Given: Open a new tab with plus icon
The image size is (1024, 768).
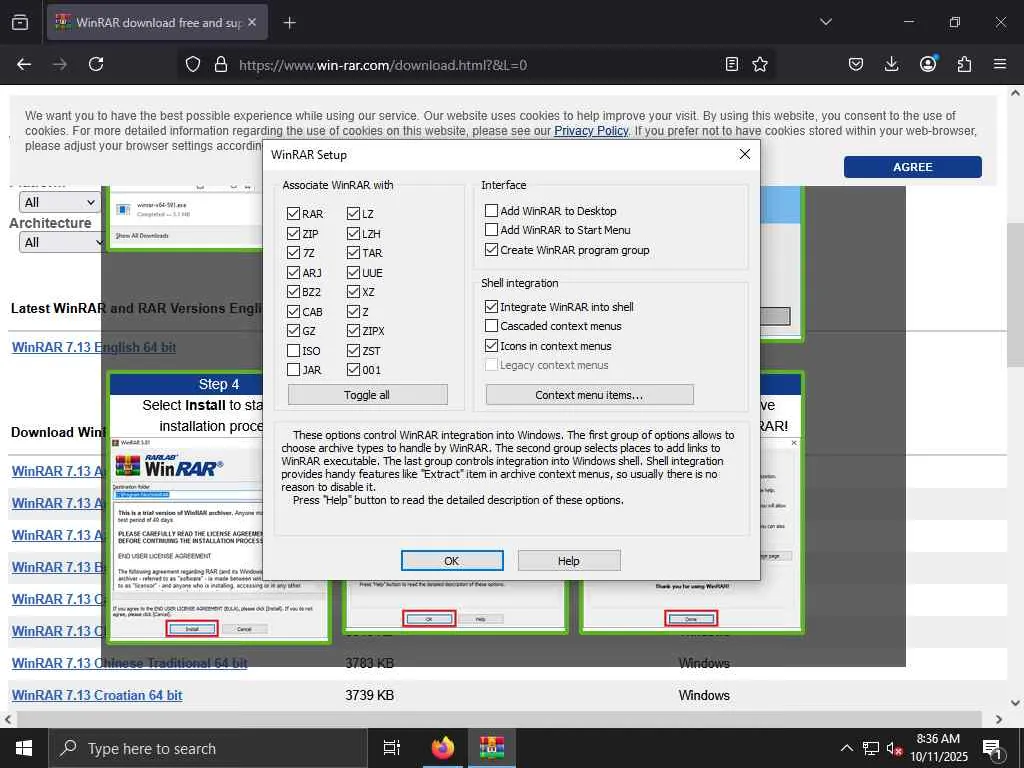Looking at the screenshot, I should pyautogui.click(x=289, y=23).
